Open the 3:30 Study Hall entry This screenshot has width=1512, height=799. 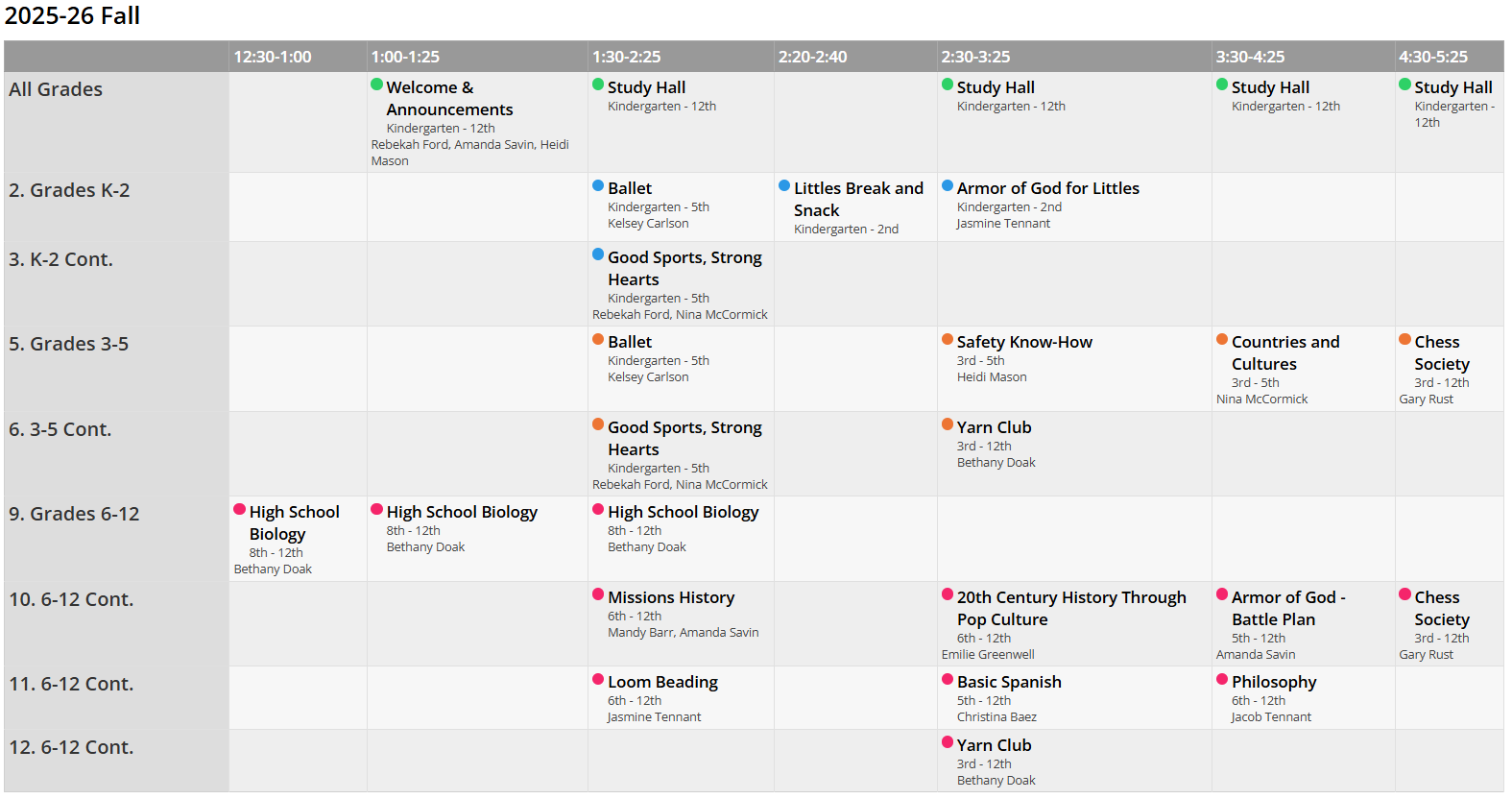point(1270,87)
